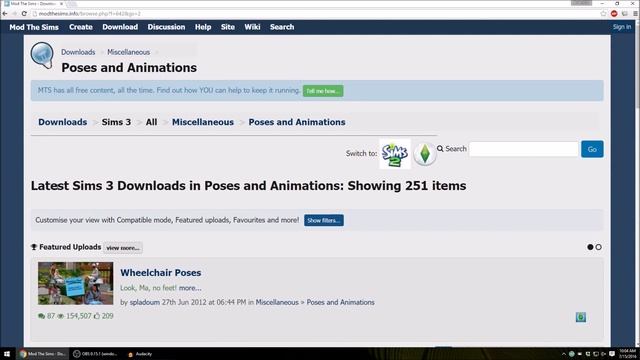Screen dimensions: 640x360
Task: Open the Wheelchair Poses thumbnail
Action: pyautogui.click(x=76, y=283)
